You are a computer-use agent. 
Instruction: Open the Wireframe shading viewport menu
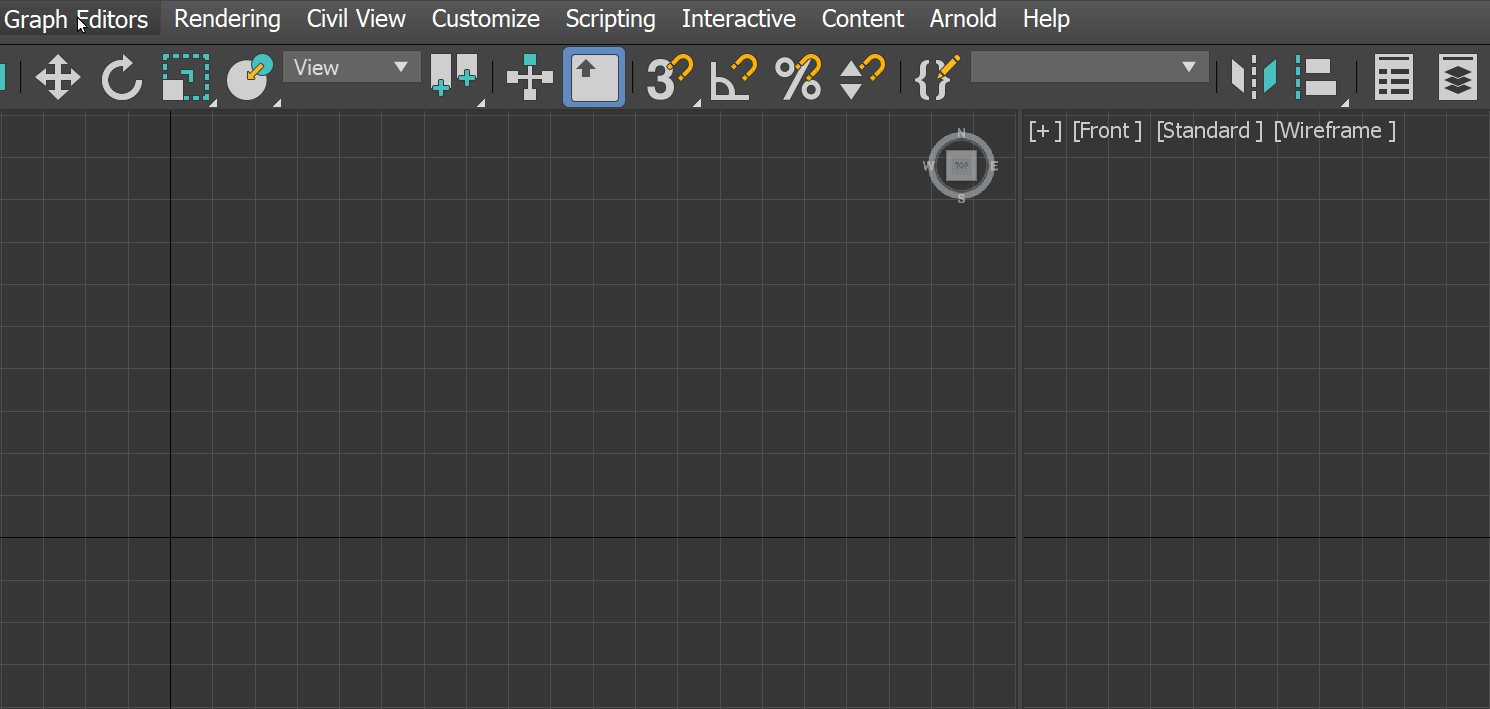(x=1334, y=130)
